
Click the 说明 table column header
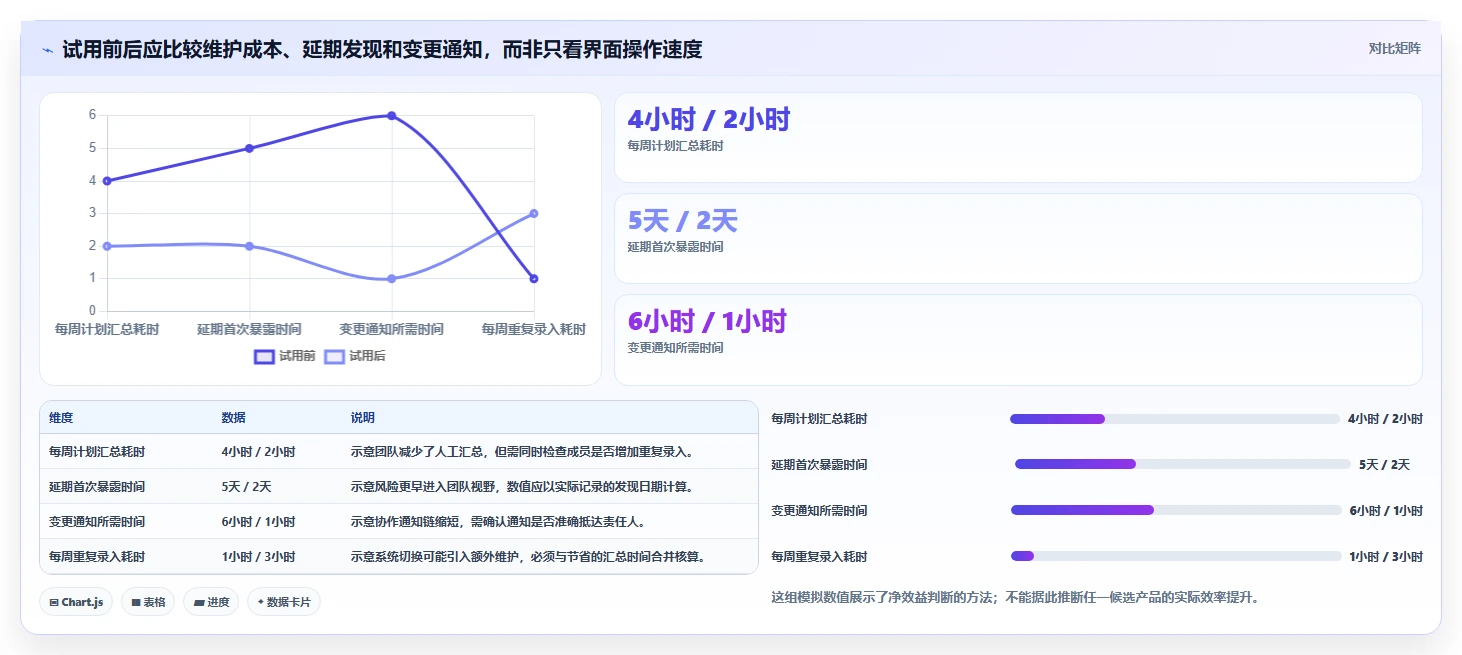pyautogui.click(x=363, y=418)
